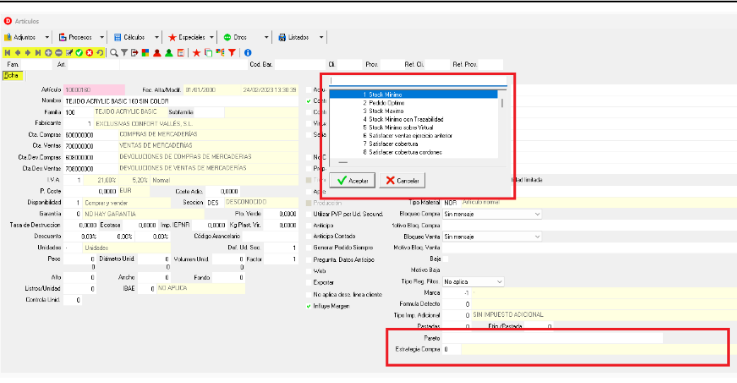Expand the Cálculos dropdown arrow
Viewport: 737px width, 383px height.
[x=157, y=37]
